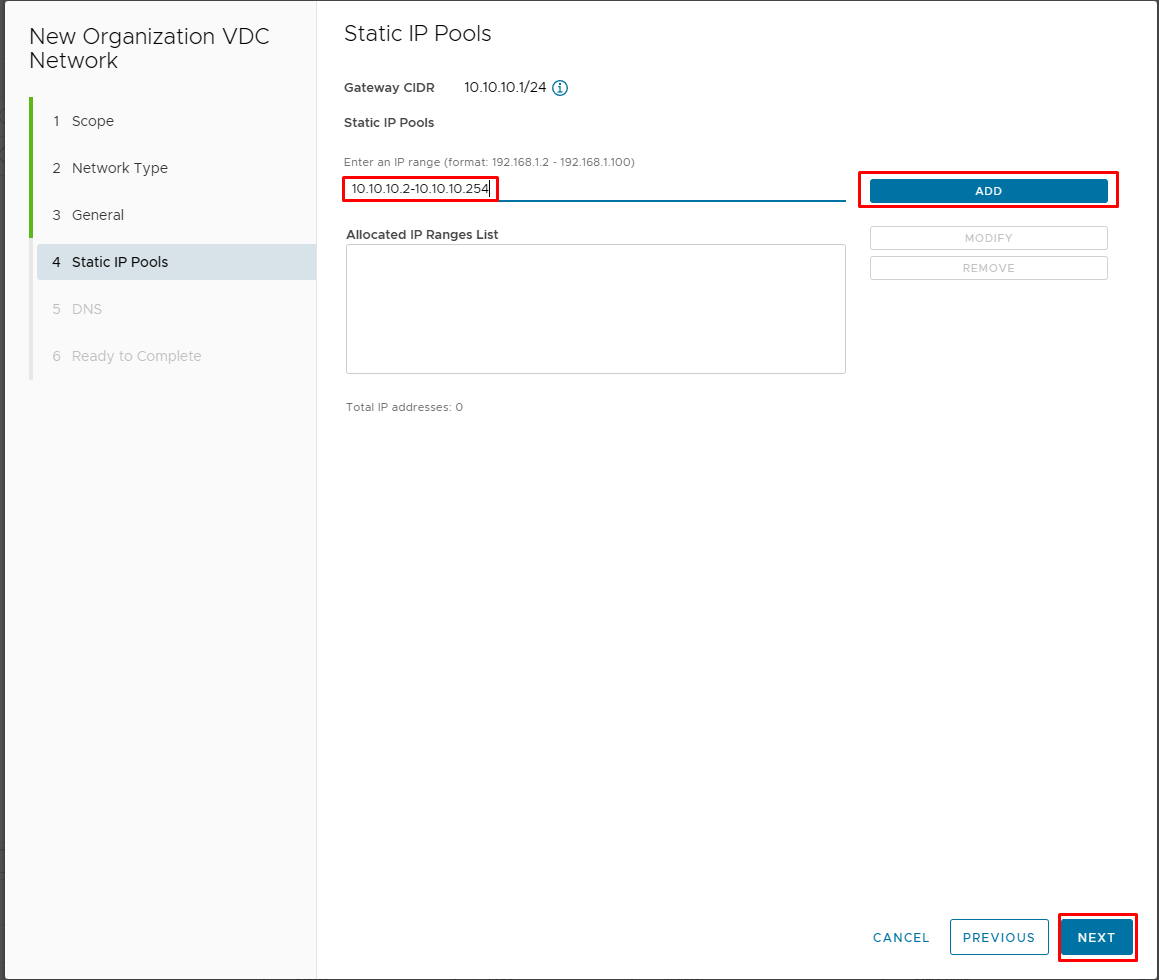
Task: Focus the IP range input field
Action: (594, 189)
